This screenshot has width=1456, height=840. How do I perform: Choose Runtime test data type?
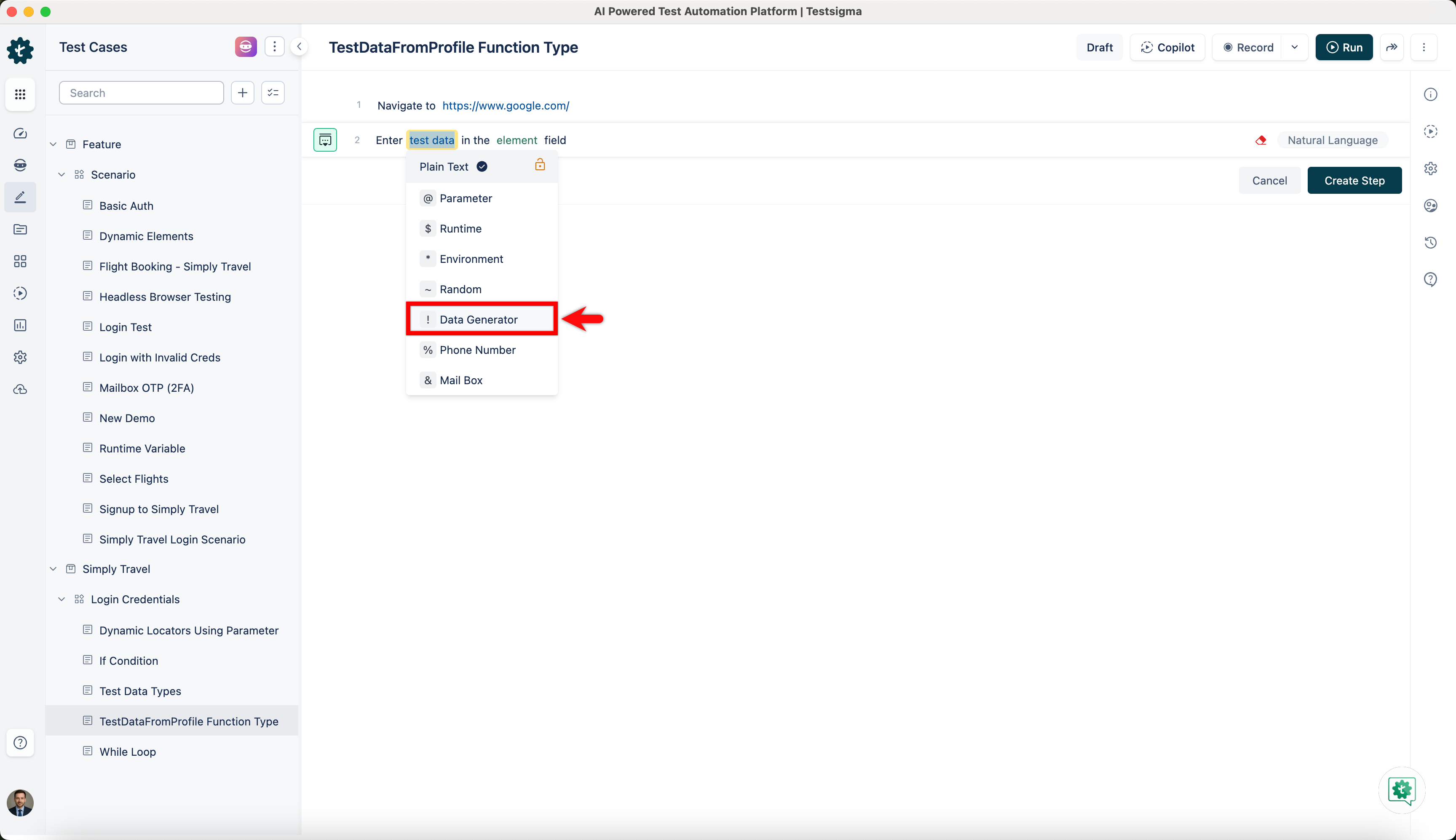pos(482,229)
